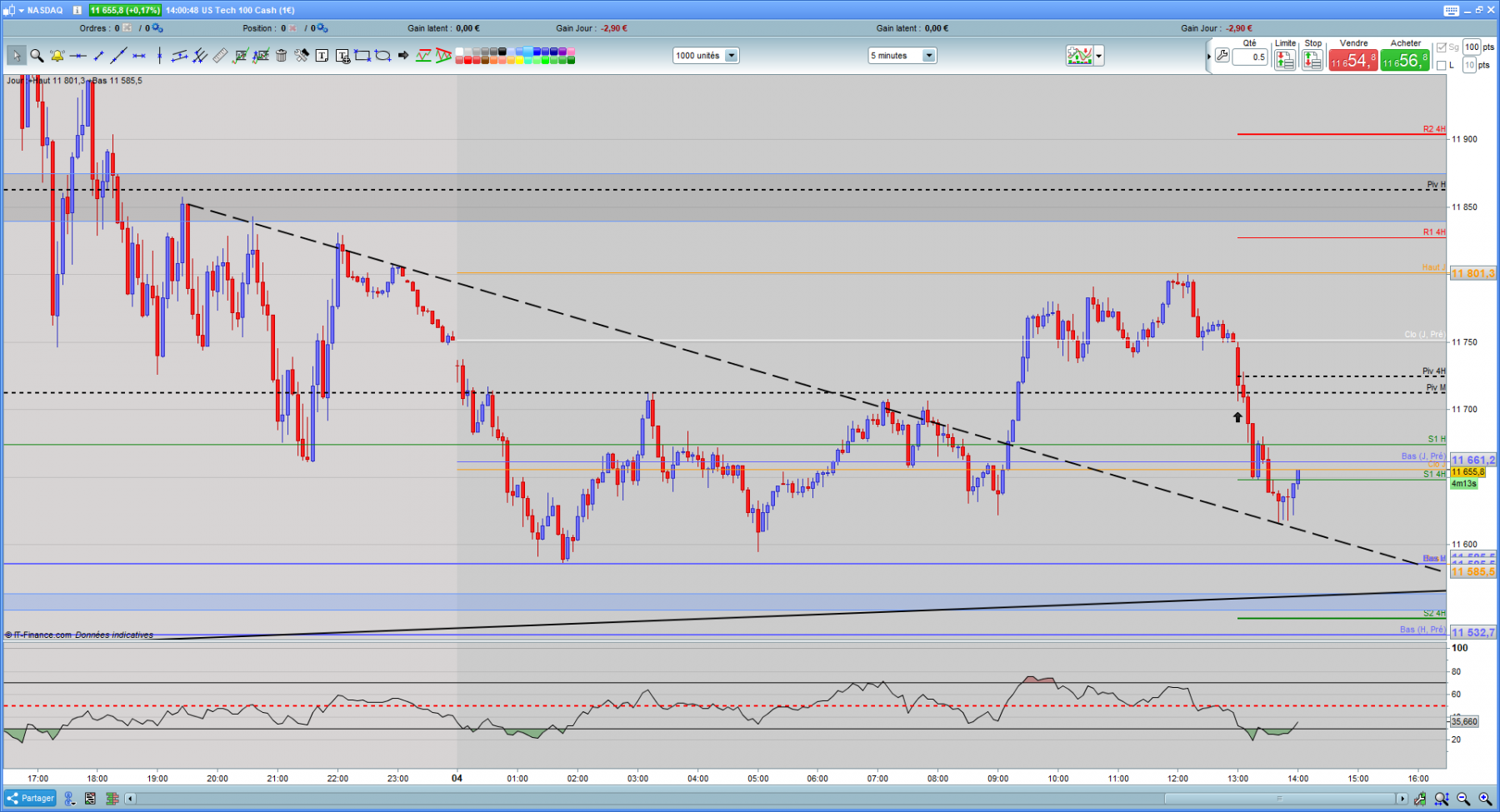Open the ruler measurement tool

point(220,56)
